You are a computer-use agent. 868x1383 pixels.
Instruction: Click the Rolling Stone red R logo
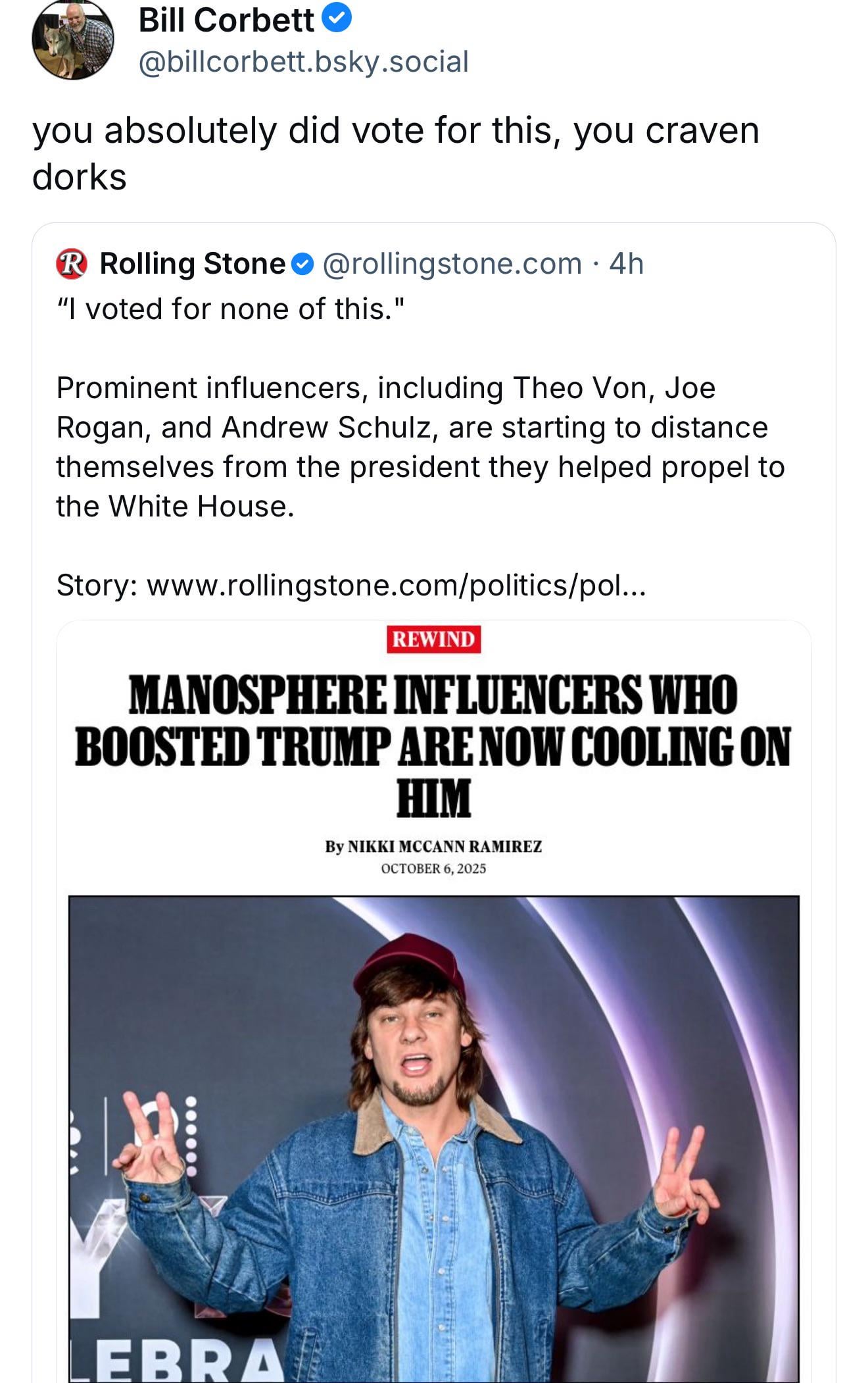click(72, 264)
